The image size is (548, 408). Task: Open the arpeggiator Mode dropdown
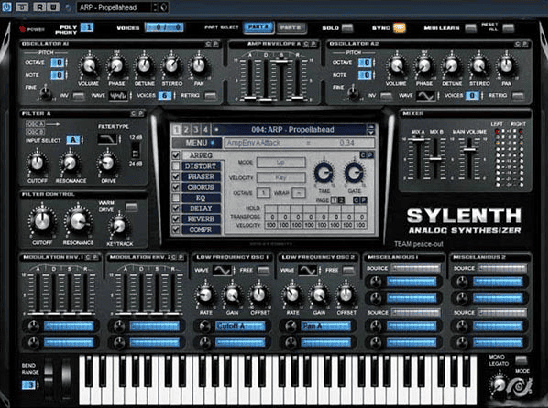[281, 163]
